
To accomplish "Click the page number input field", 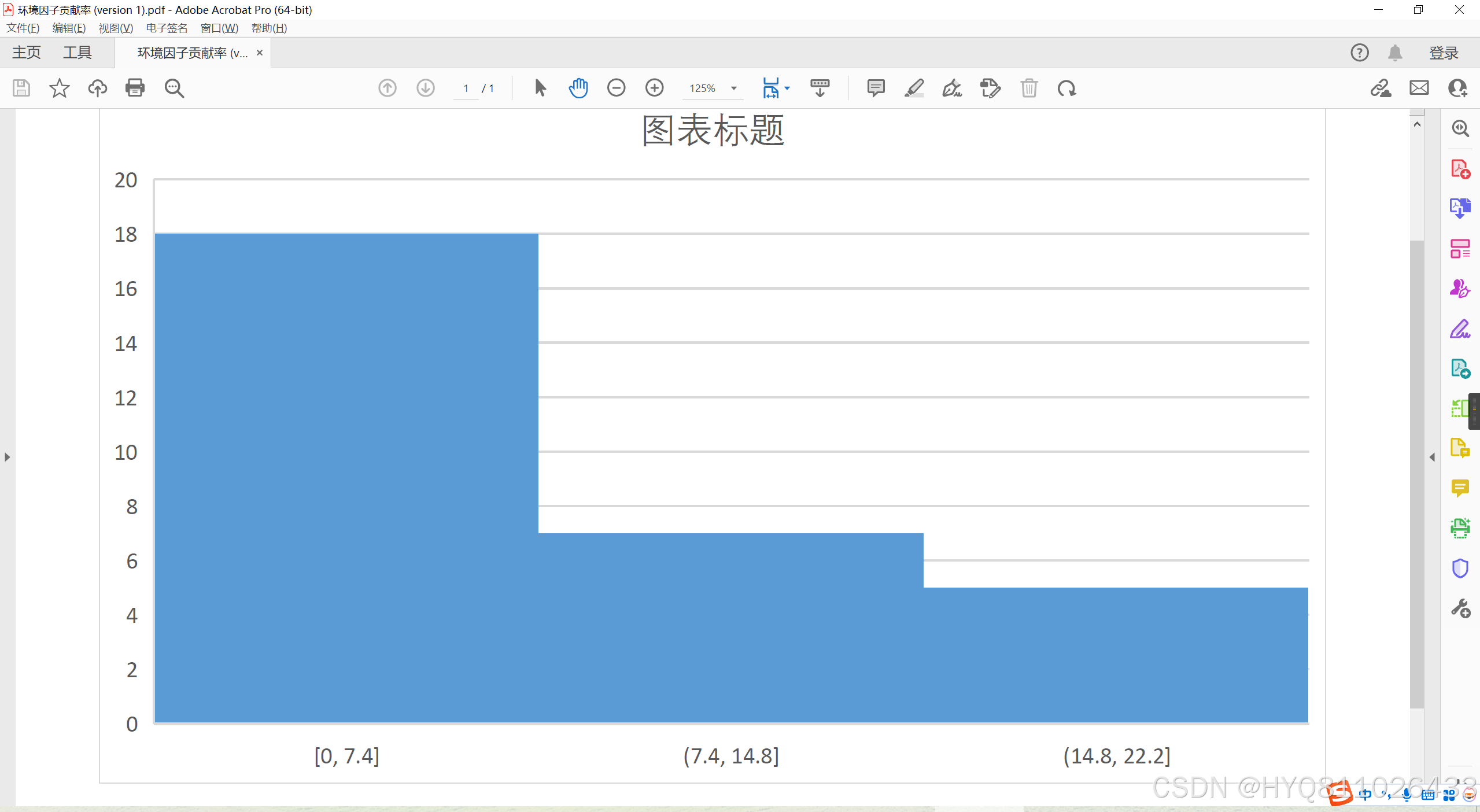I will 466,88.
